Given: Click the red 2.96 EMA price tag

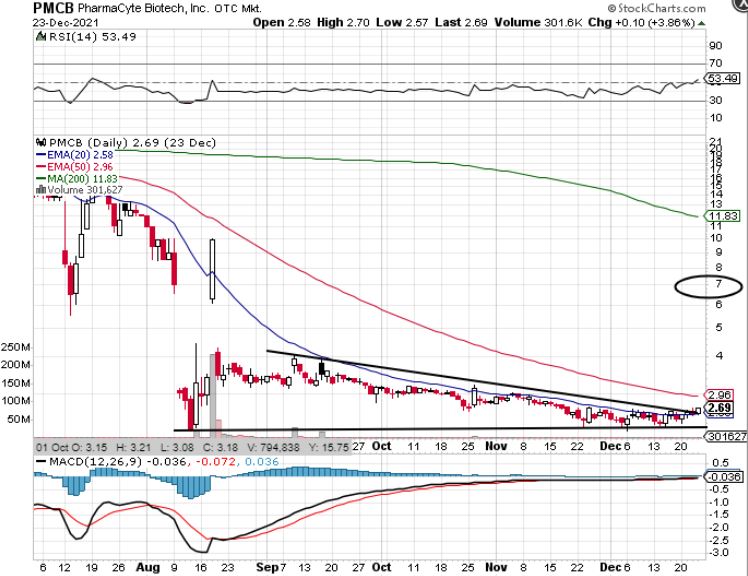Looking at the screenshot, I should [721, 395].
